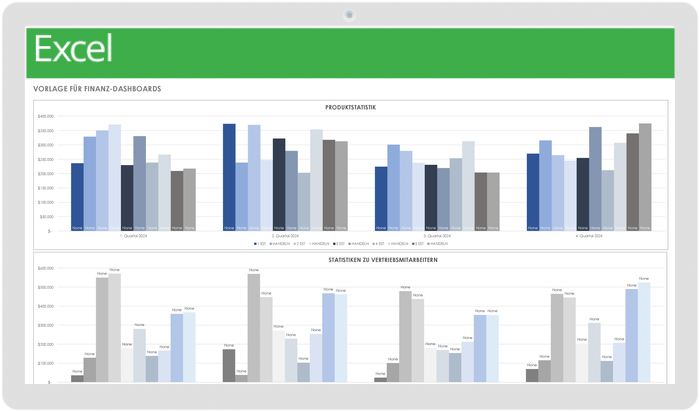Viewport: 700px width, 412px height.
Task: Select the dark blue first bar in 2. Quartal Produktstatistik
Action: pos(229,177)
